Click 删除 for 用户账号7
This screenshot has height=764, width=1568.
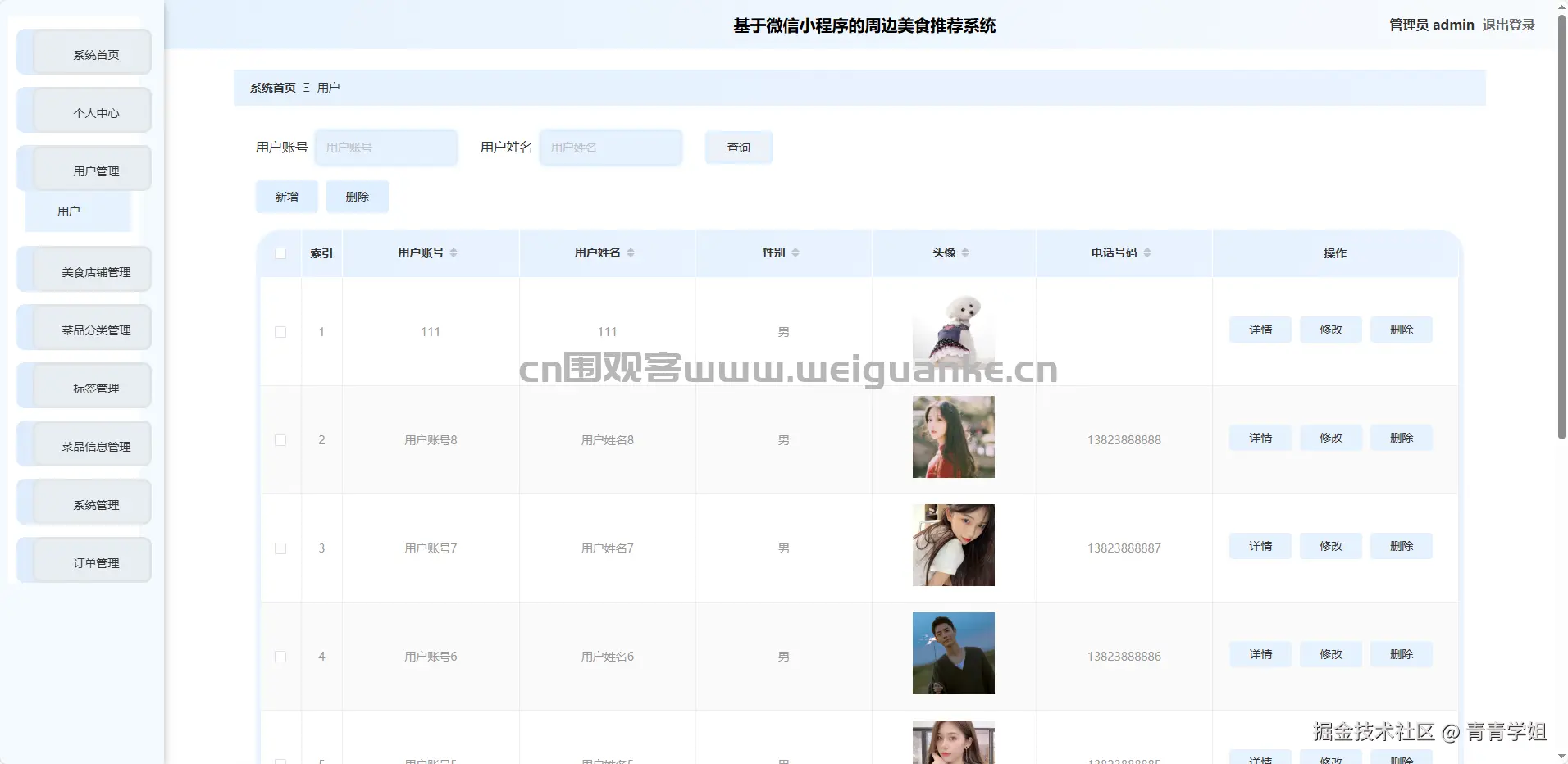tap(1402, 546)
